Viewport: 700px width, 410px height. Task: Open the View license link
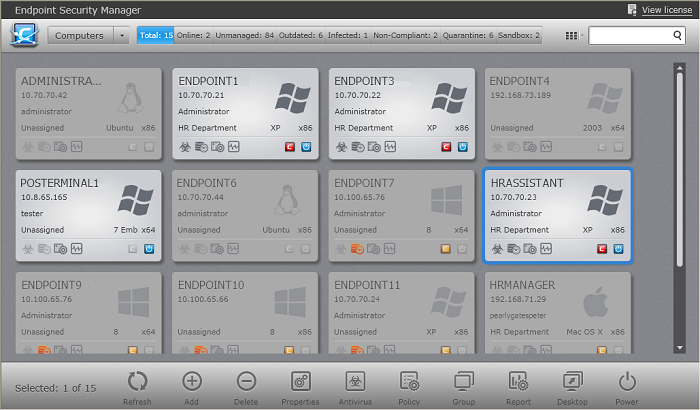[x=667, y=10]
